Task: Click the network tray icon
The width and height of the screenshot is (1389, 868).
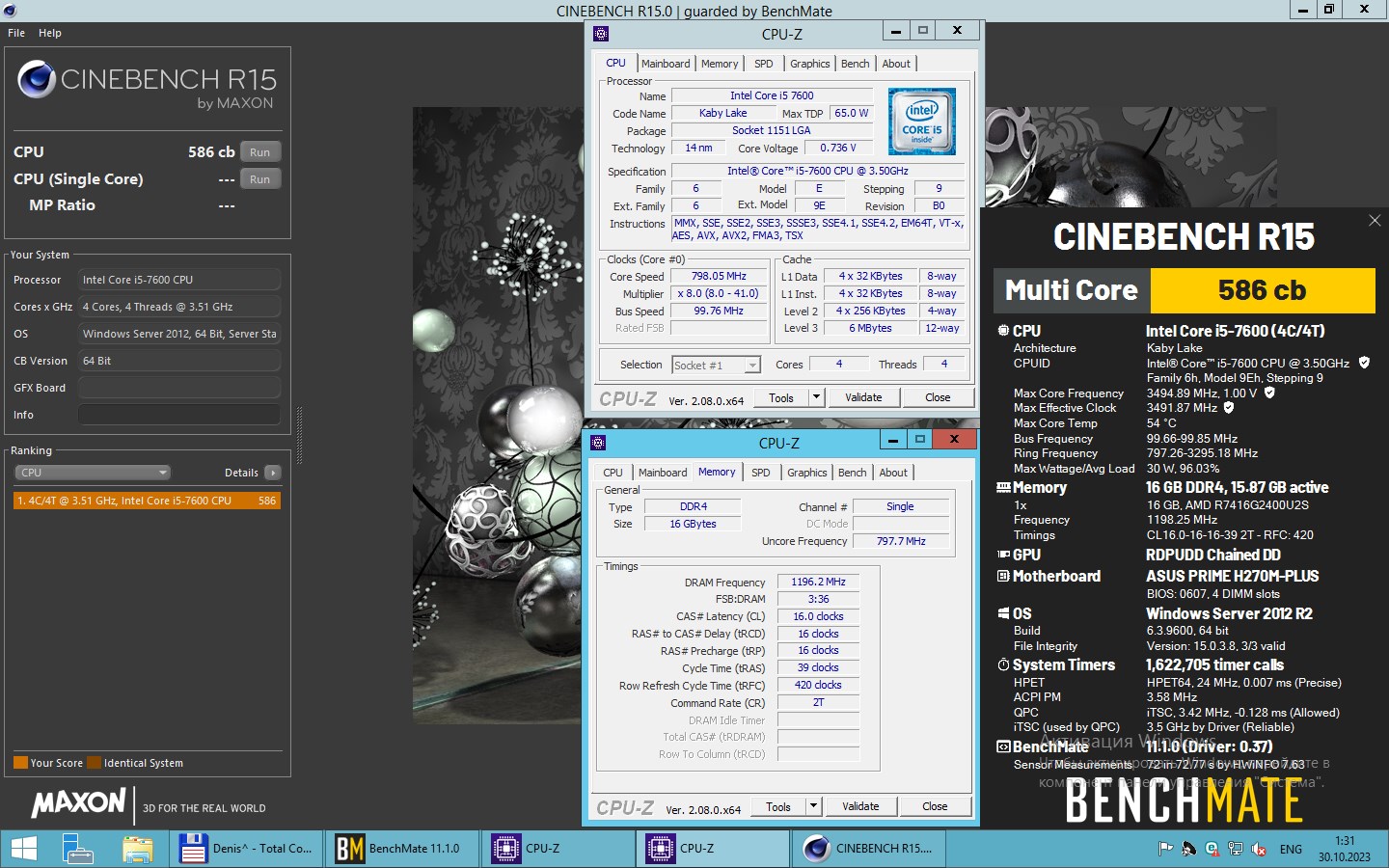Action: [1236, 849]
